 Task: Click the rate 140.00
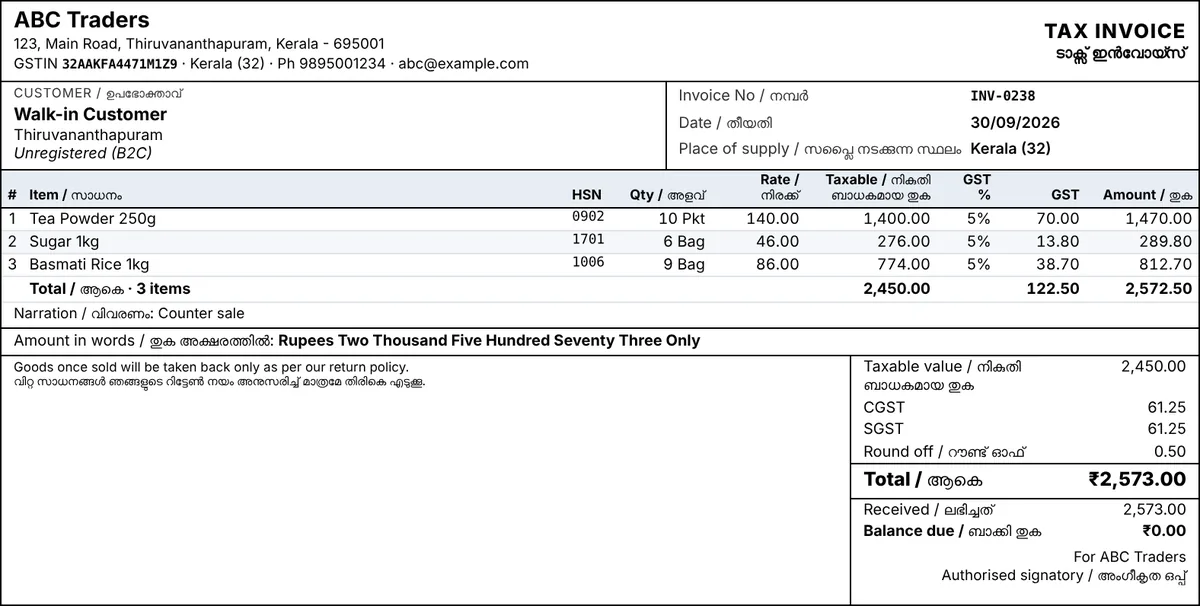click(773, 218)
